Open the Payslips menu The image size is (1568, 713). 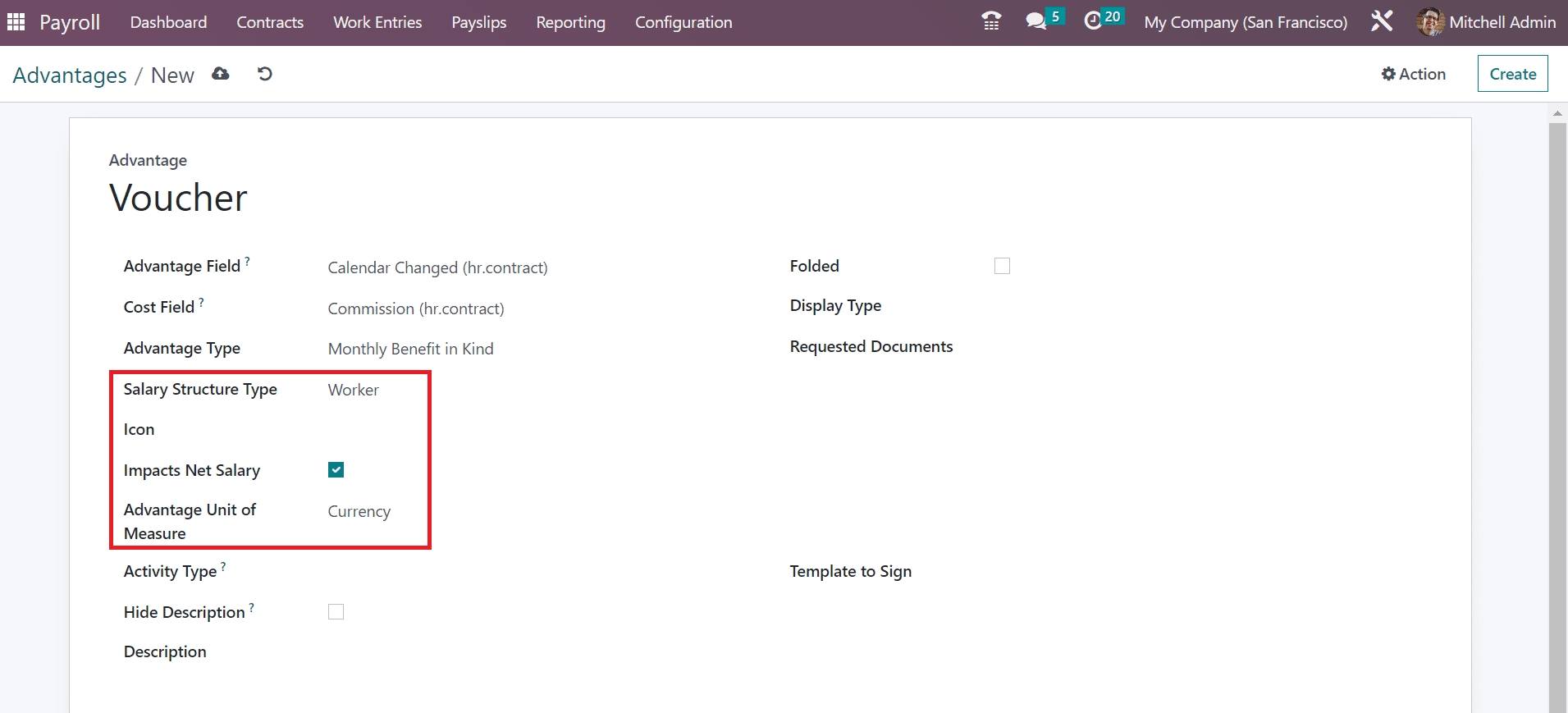click(478, 22)
